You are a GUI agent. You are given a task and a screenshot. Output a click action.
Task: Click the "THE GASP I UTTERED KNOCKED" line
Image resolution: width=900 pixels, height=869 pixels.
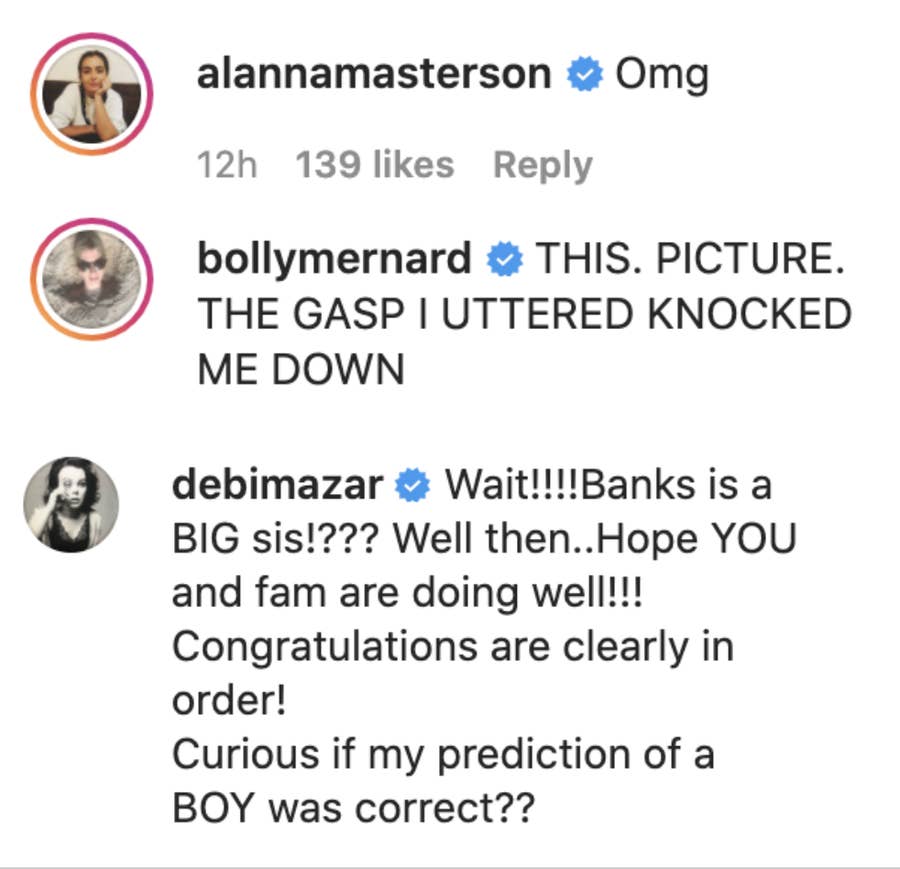(x=523, y=316)
